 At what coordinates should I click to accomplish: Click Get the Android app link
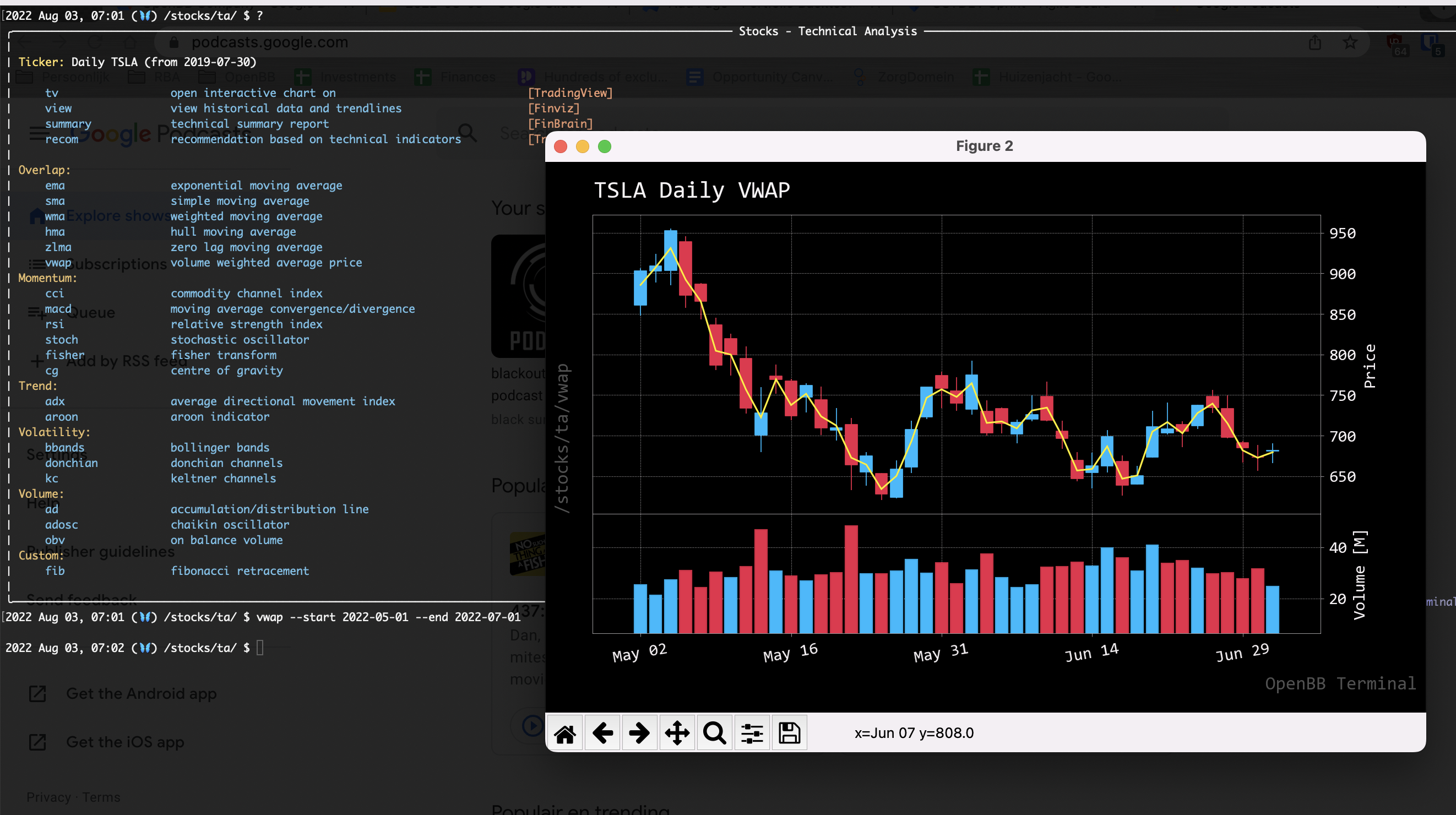[142, 693]
